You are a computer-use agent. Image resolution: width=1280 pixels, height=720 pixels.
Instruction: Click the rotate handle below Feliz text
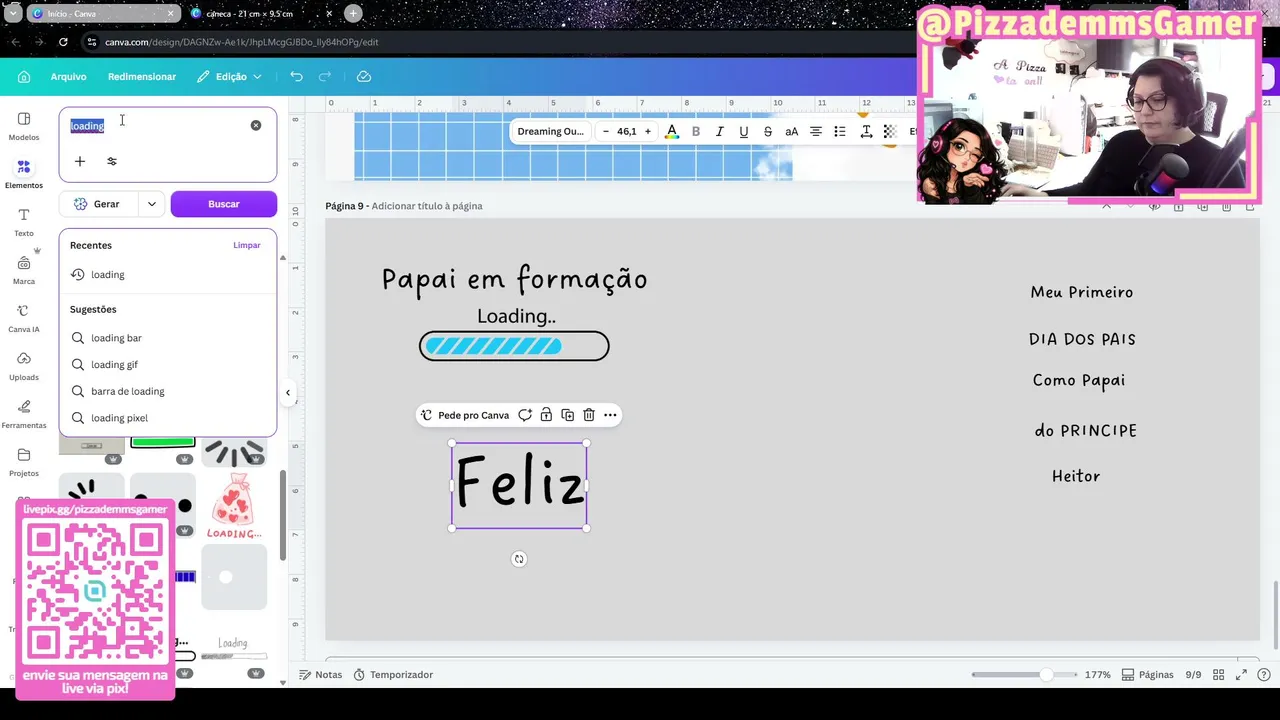[x=519, y=559]
